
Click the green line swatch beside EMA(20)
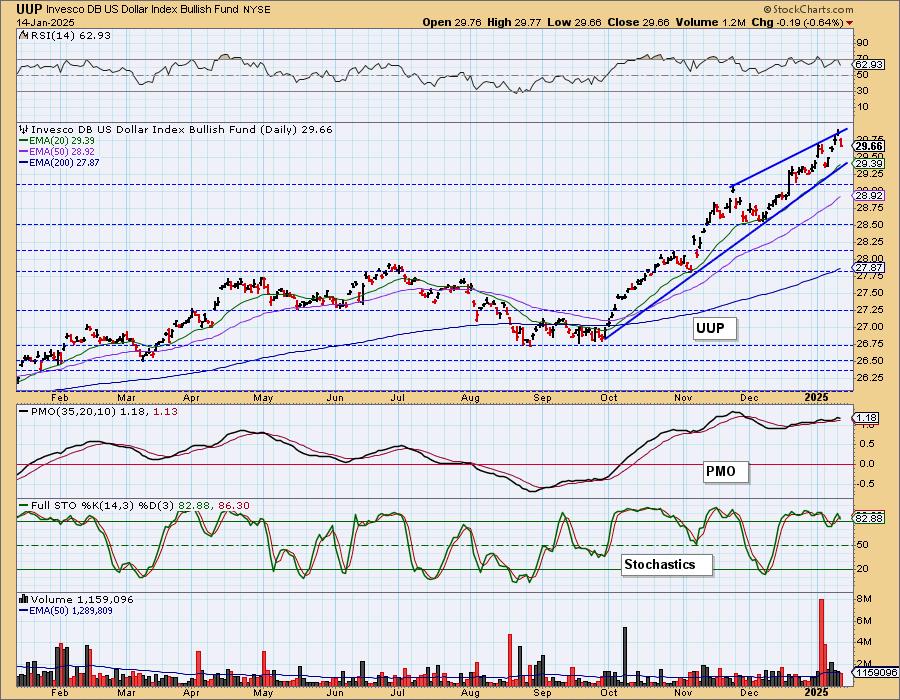coord(24,141)
